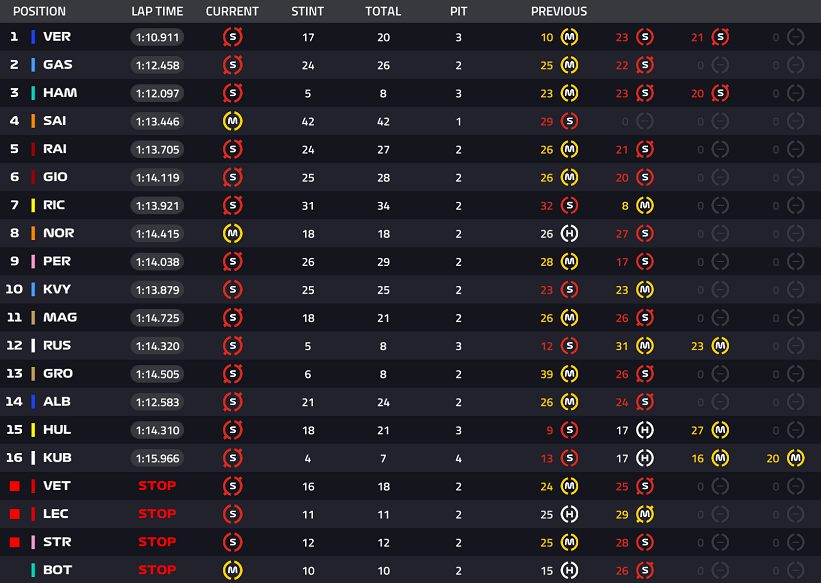Click VER's current soft tyre icon
Viewport: 821px width, 583px height.
click(232, 37)
